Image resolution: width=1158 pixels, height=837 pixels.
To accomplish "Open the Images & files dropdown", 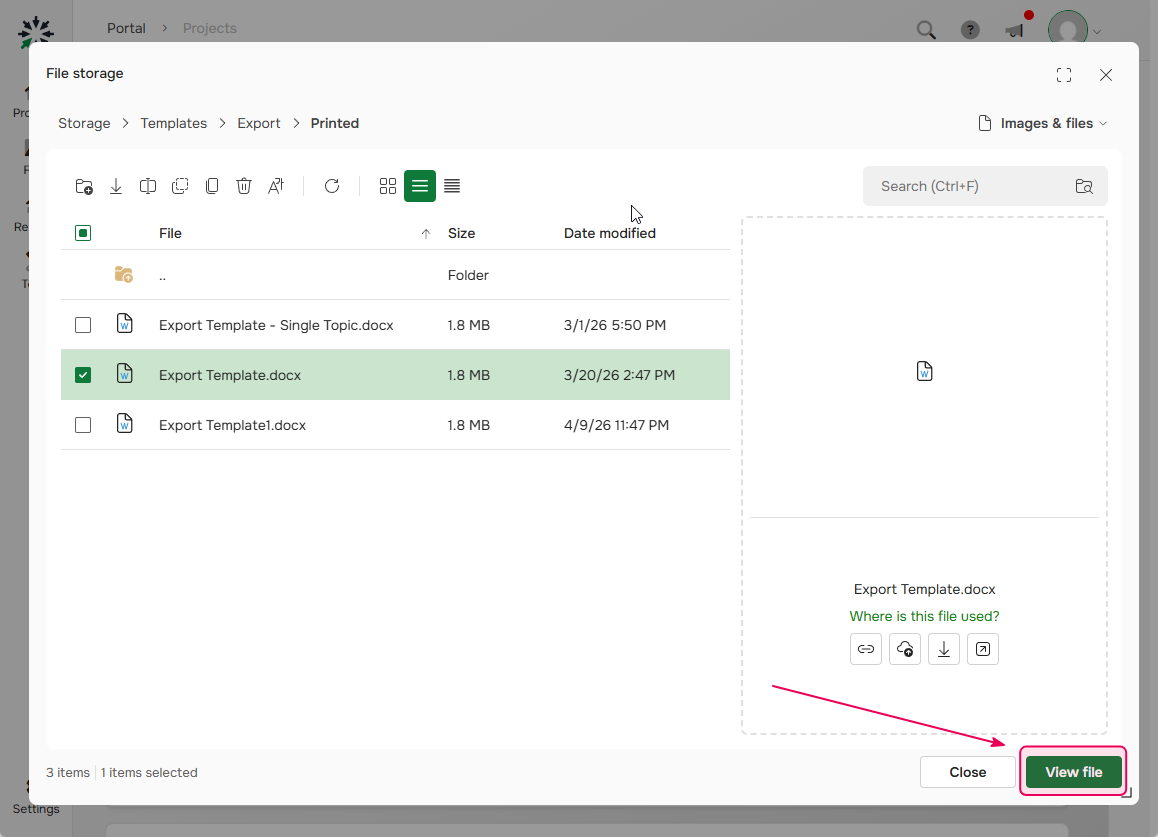I will click(1043, 123).
